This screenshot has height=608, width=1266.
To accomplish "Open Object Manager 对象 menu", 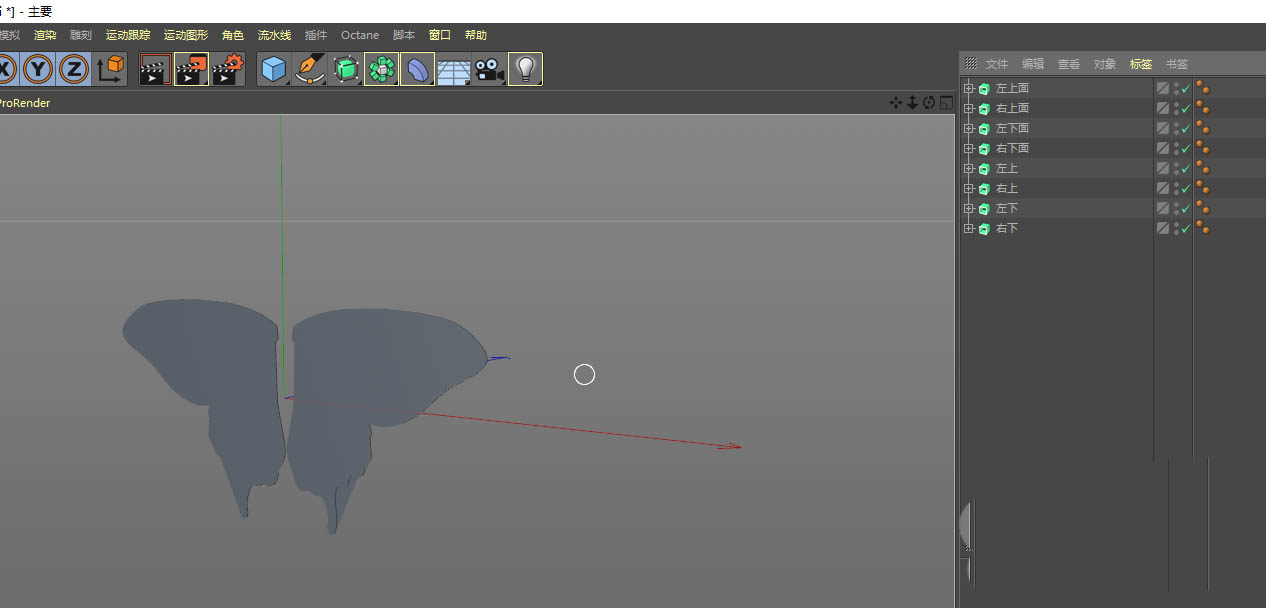I will pos(1105,64).
